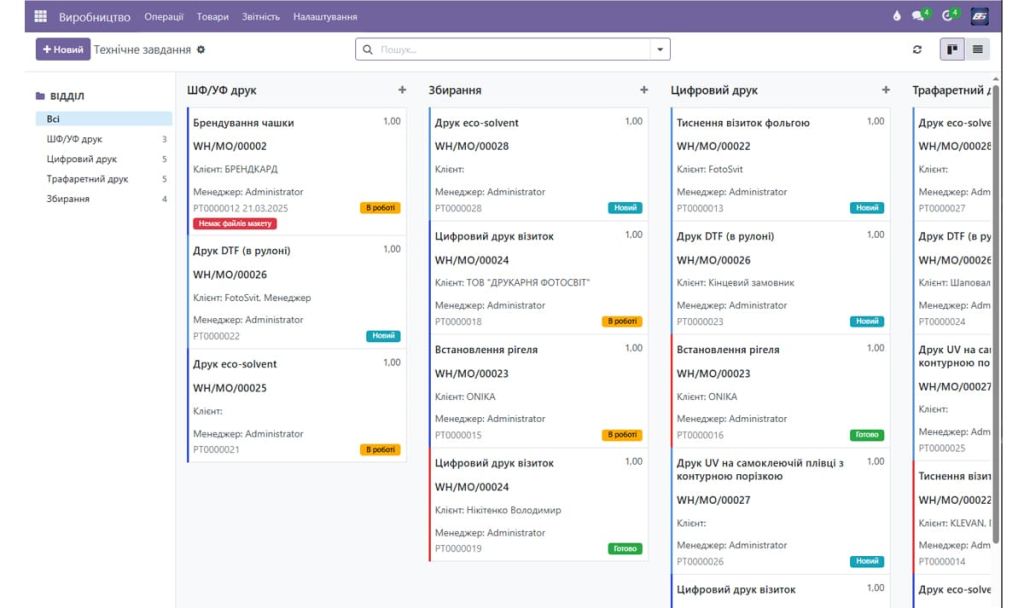Screen dimensions: 1024x608
Task: Select Всі in department filter
Action: coord(54,119)
